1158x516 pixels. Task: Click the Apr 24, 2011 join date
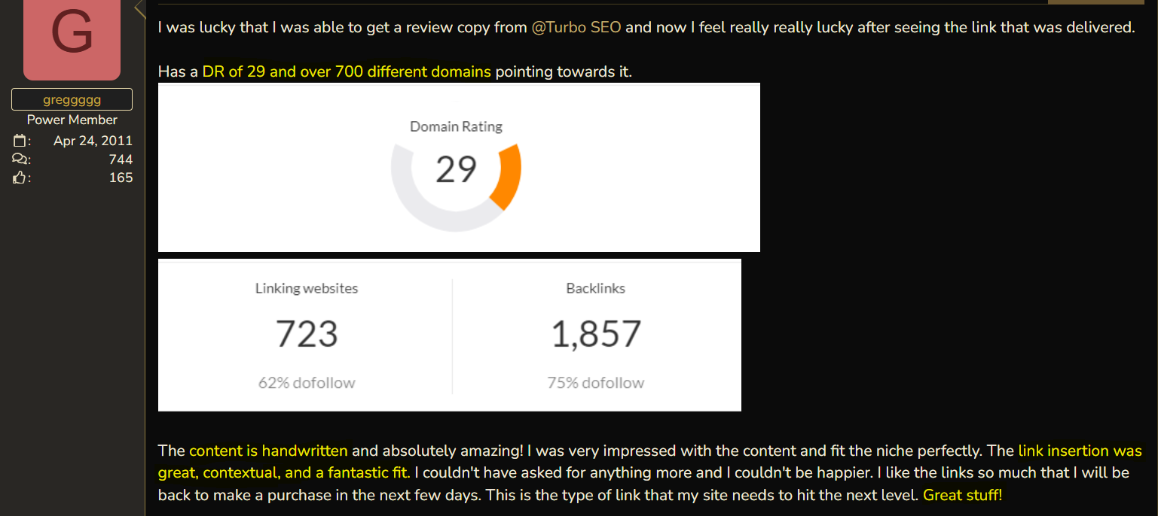[92, 141]
